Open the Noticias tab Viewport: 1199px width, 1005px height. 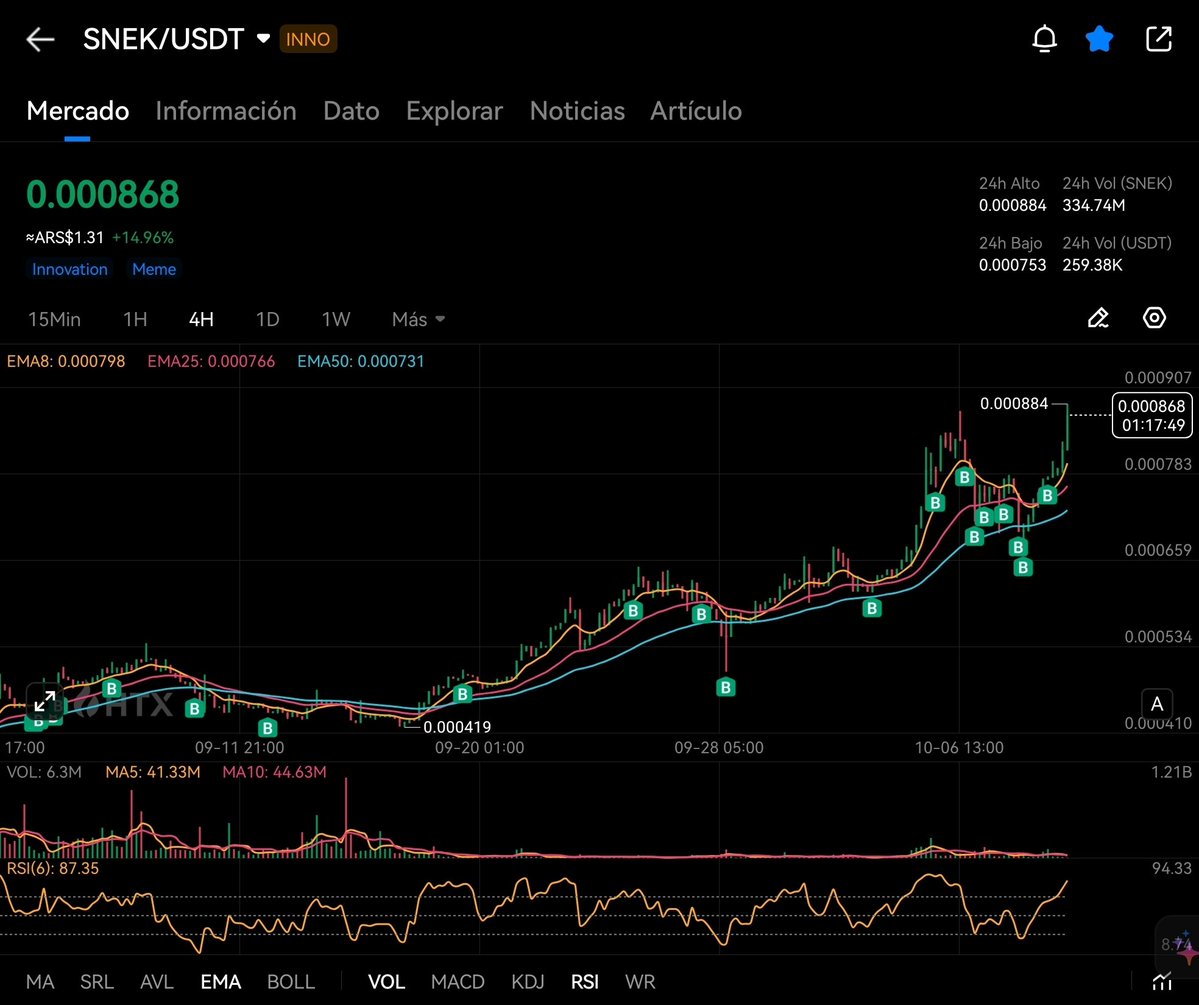point(577,111)
